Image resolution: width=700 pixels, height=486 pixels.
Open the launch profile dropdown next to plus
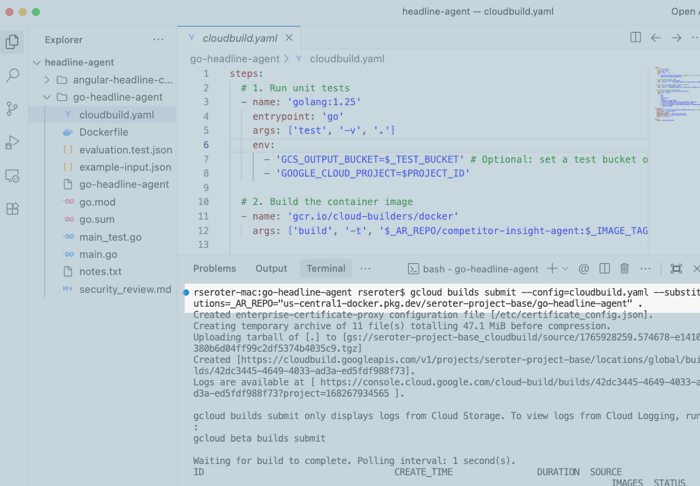(x=564, y=269)
